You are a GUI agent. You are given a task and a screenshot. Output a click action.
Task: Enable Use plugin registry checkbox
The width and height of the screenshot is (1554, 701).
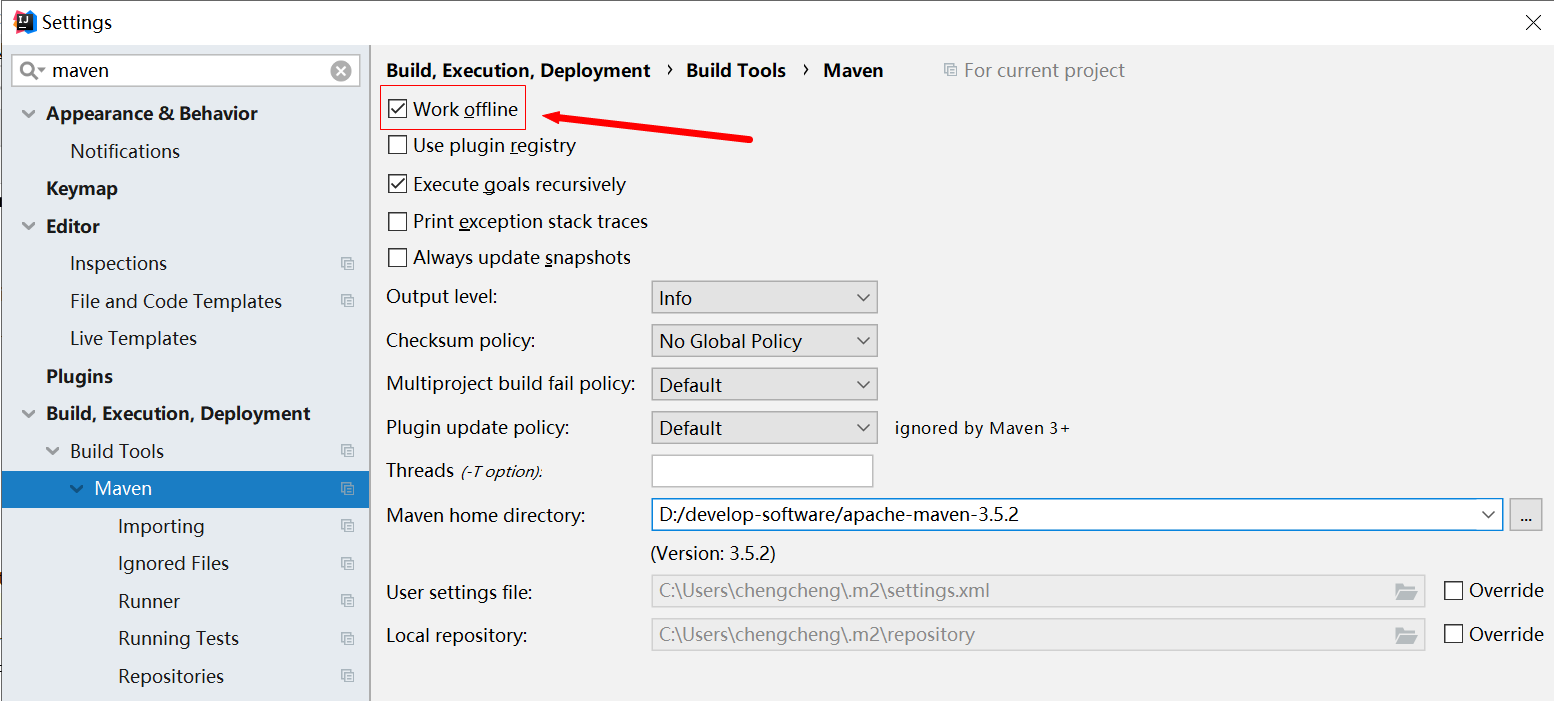click(398, 146)
